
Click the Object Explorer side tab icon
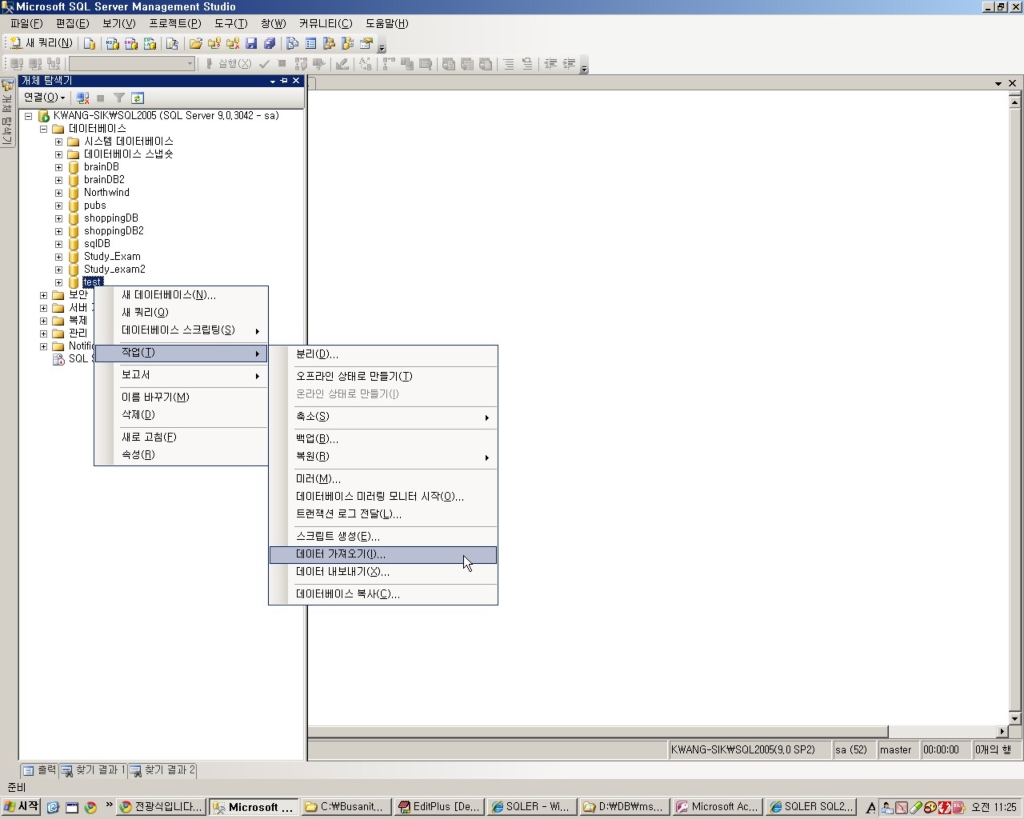(8, 86)
